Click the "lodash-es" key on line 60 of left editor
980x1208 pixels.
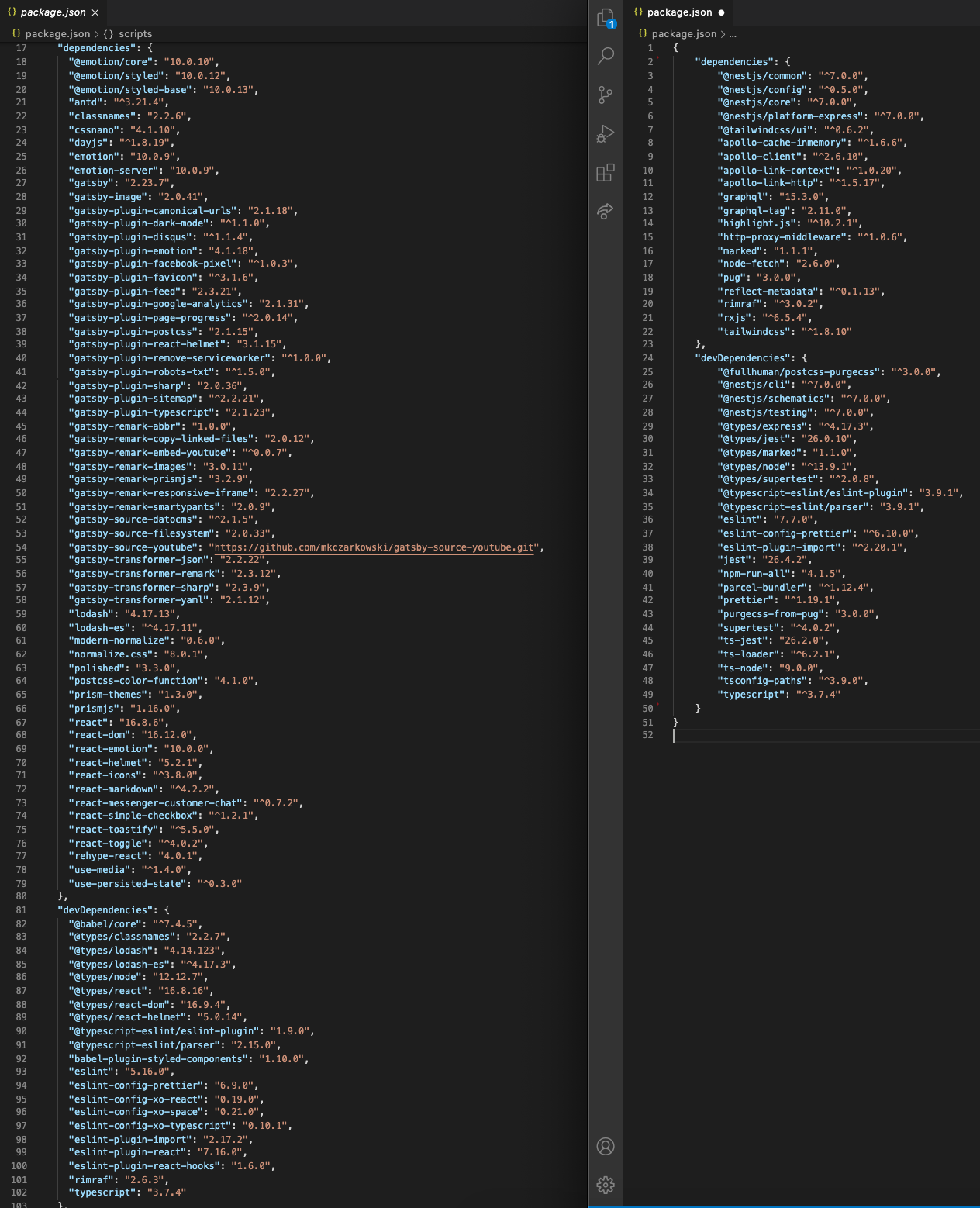(x=99, y=628)
